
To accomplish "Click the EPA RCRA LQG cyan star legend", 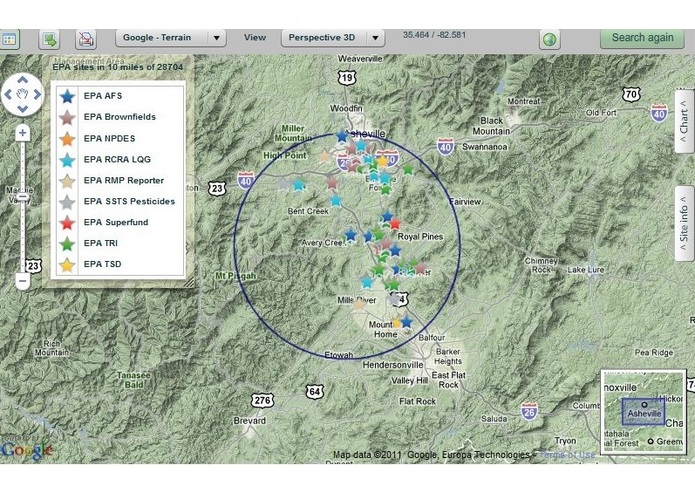I will point(67,159).
